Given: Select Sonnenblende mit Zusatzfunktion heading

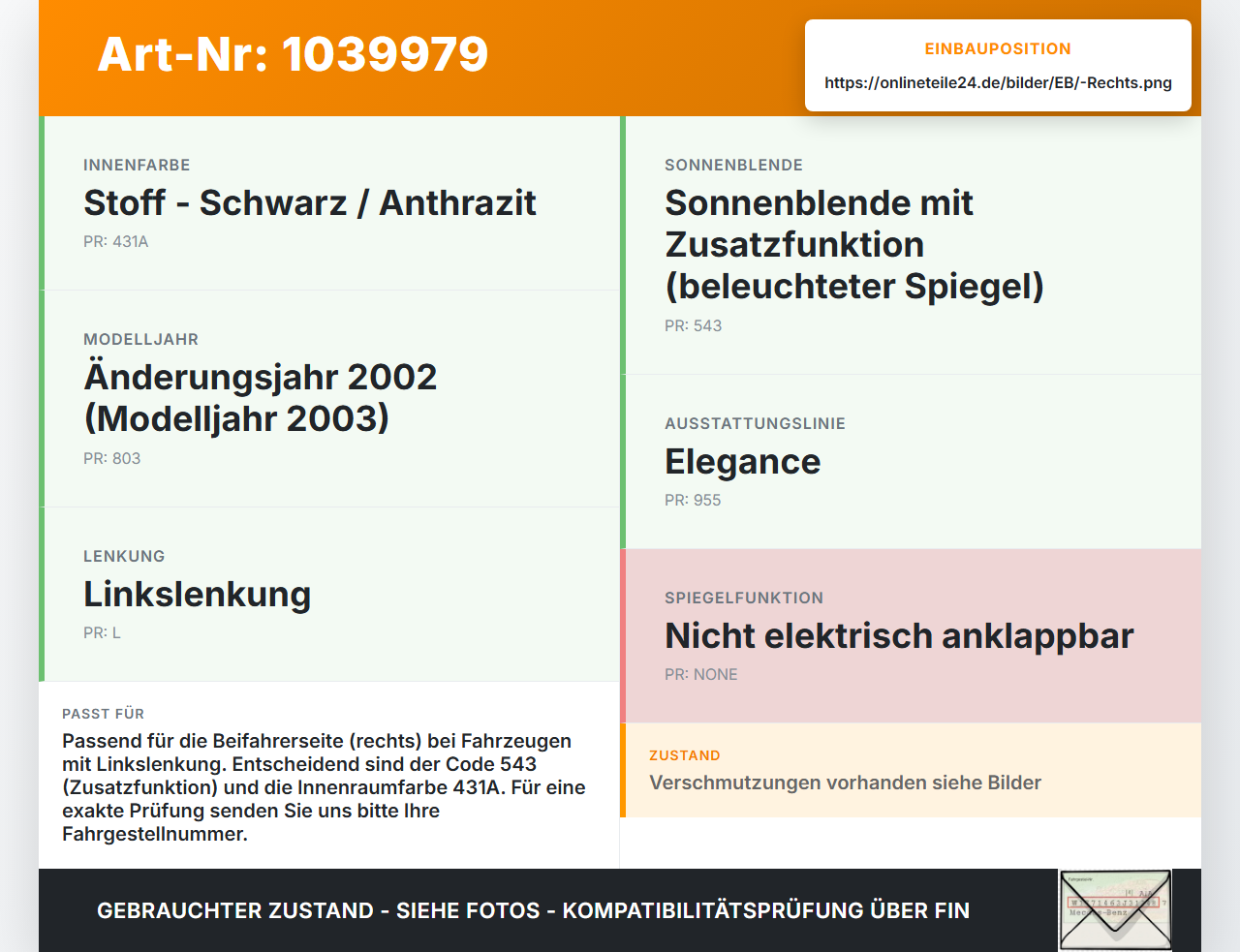Looking at the screenshot, I should (854, 245).
